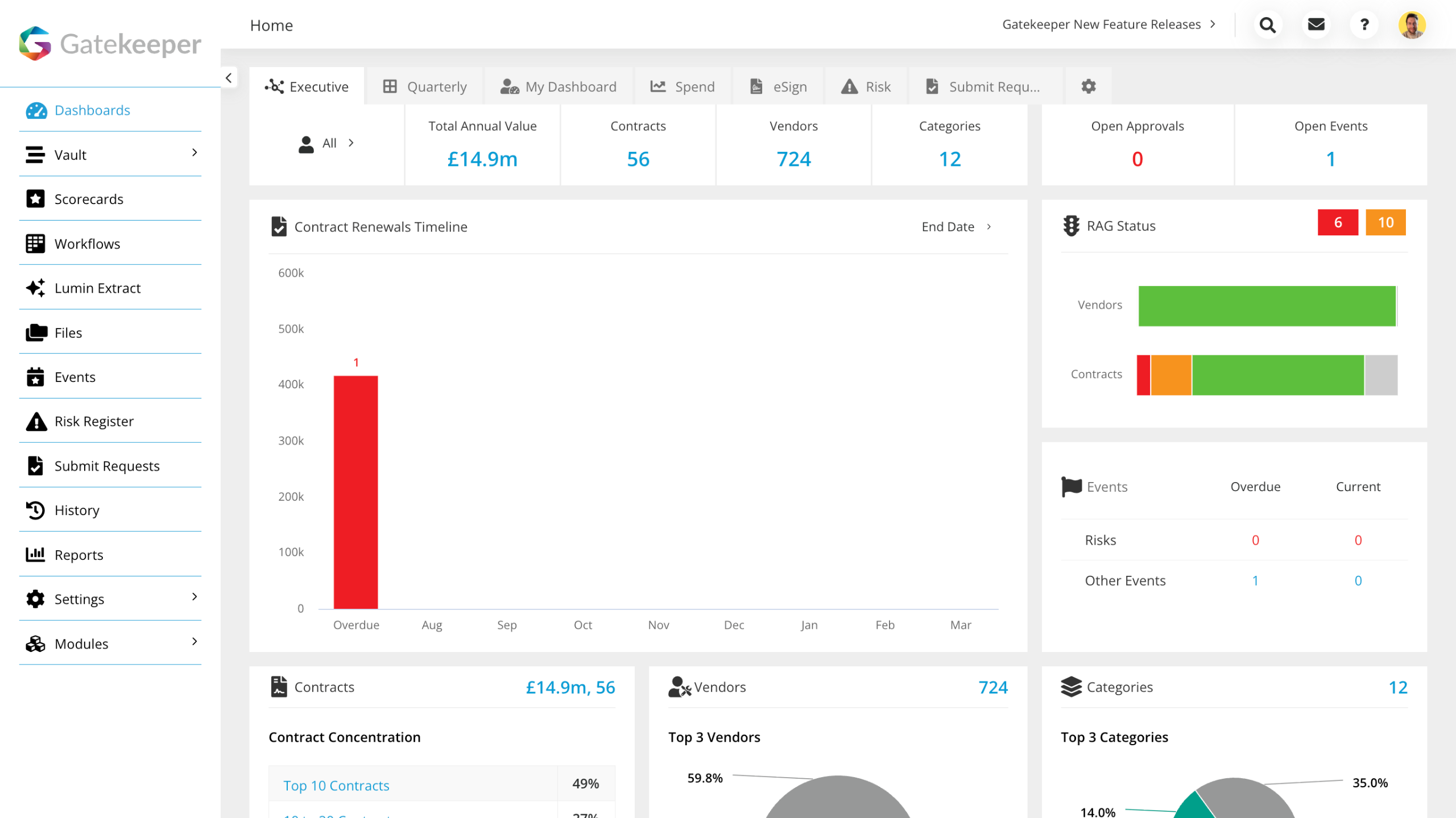The width and height of the screenshot is (1456, 818).
Task: Click the History clock icon
Action: [35, 510]
